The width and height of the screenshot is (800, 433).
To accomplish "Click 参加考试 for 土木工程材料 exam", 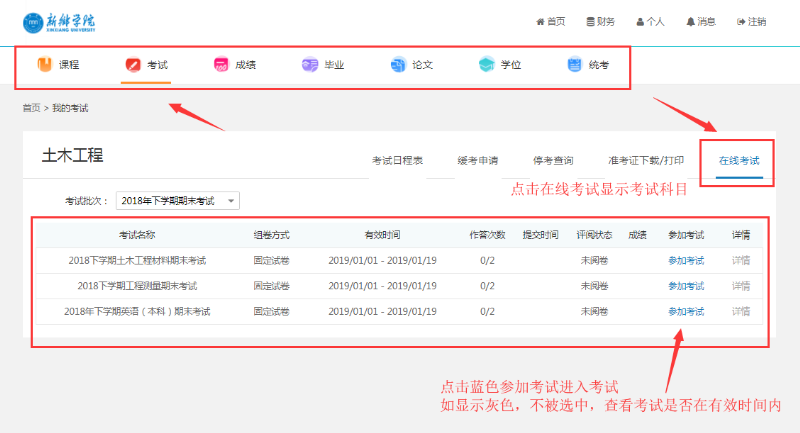I will click(686, 260).
